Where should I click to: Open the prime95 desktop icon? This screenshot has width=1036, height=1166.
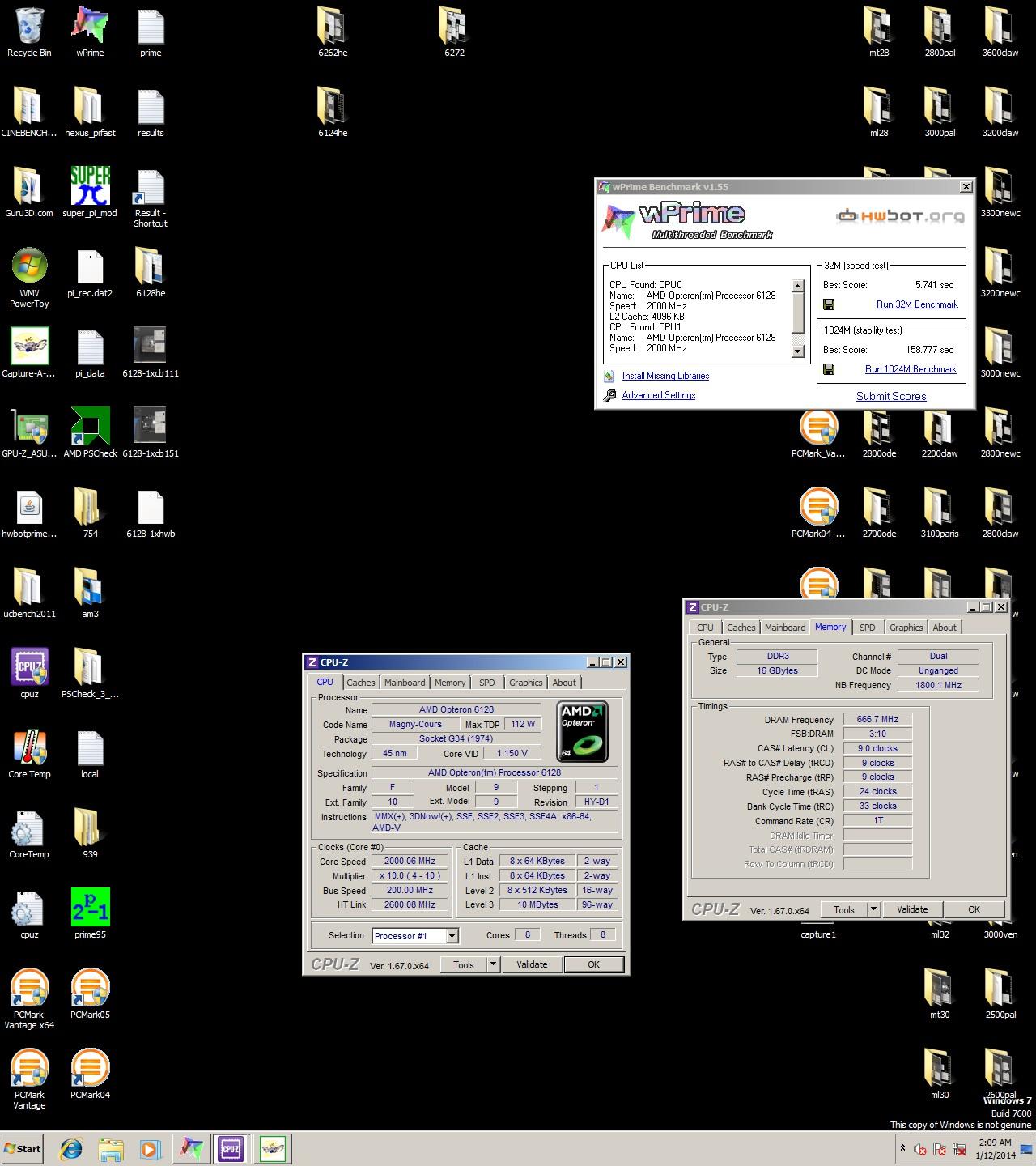coord(90,913)
